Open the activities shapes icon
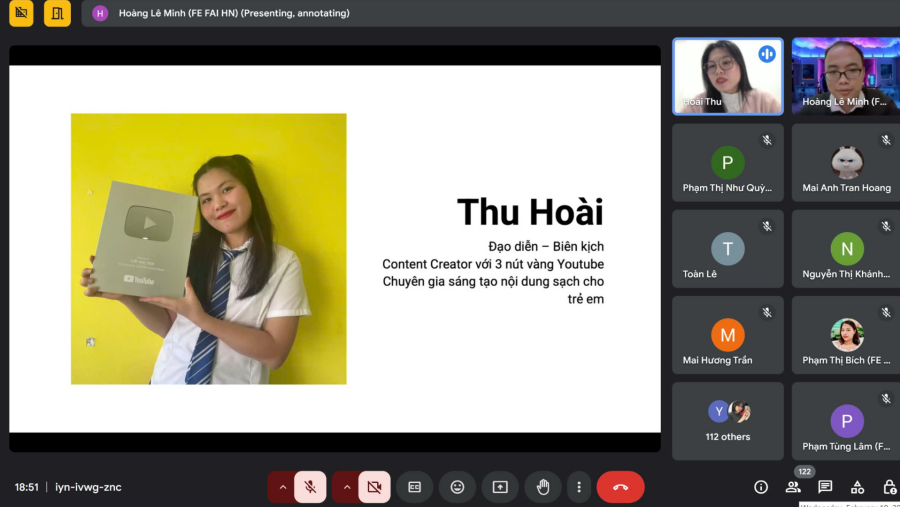This screenshot has width=900, height=507. 858,487
